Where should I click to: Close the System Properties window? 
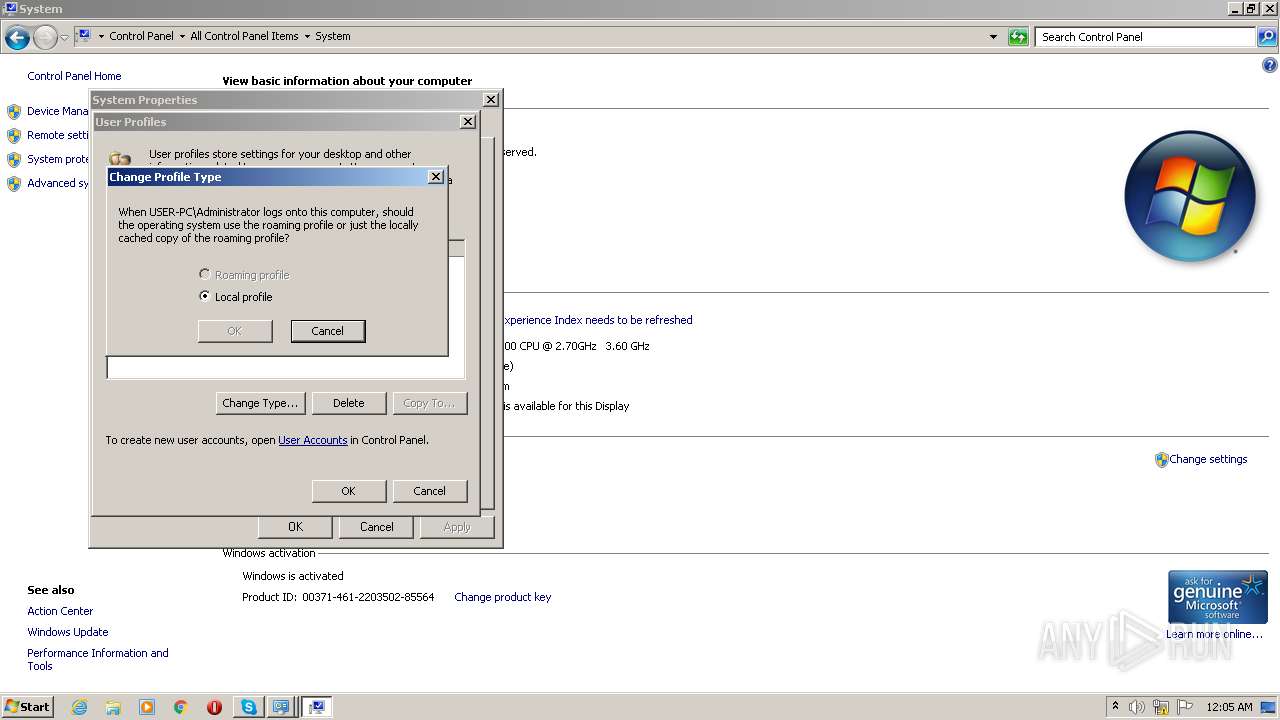click(491, 100)
